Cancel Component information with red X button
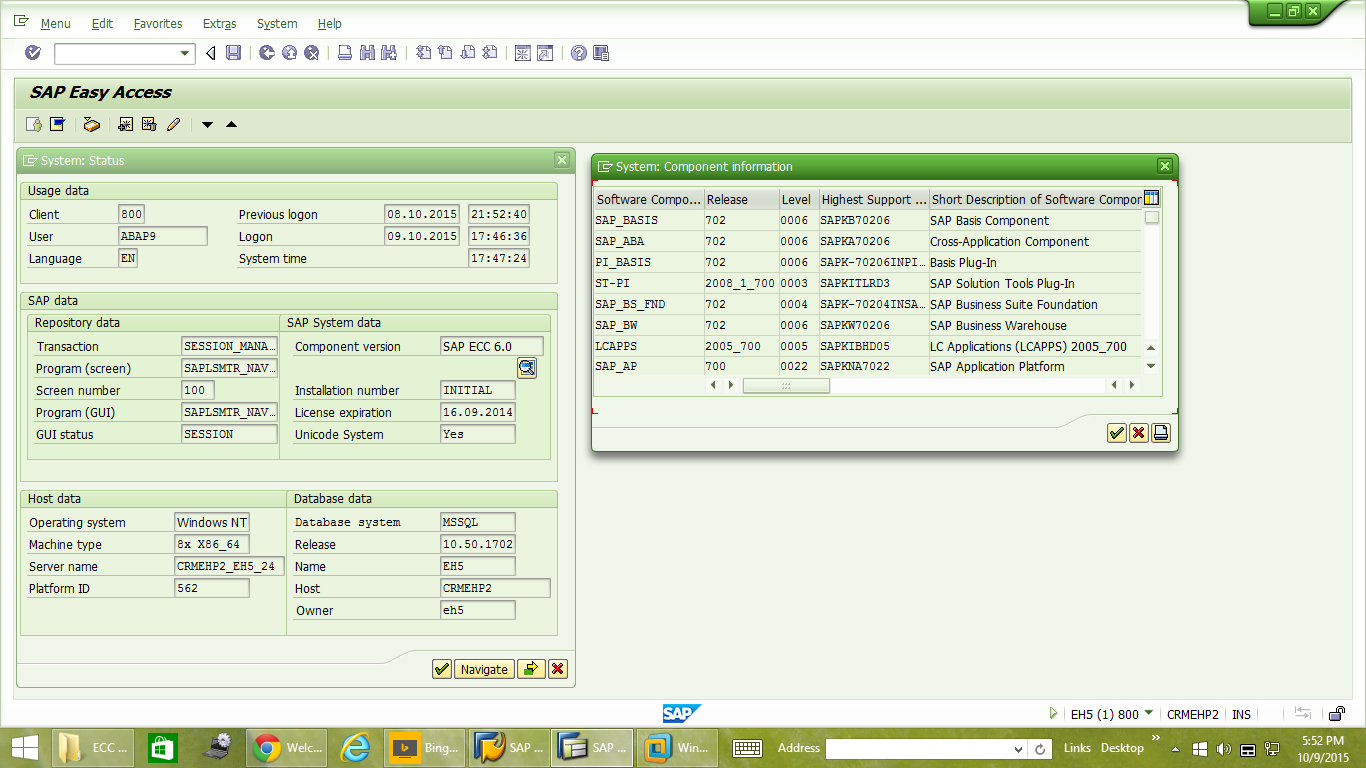 (x=1139, y=433)
